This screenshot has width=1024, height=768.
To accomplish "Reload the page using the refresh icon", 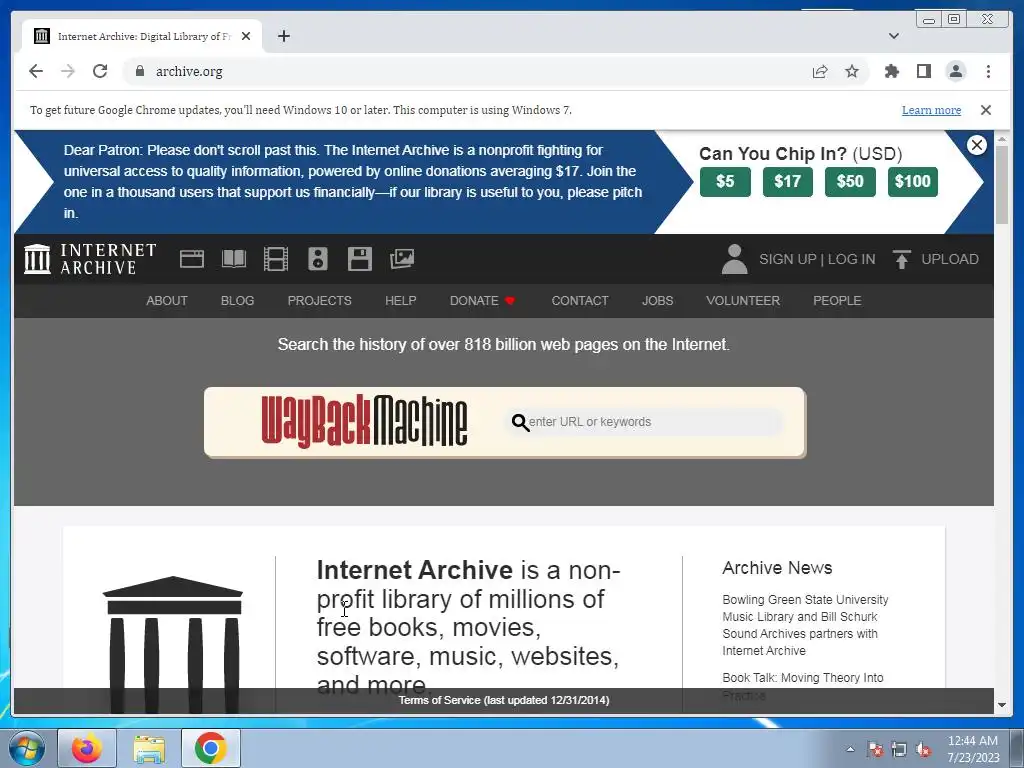I will (x=100, y=71).
